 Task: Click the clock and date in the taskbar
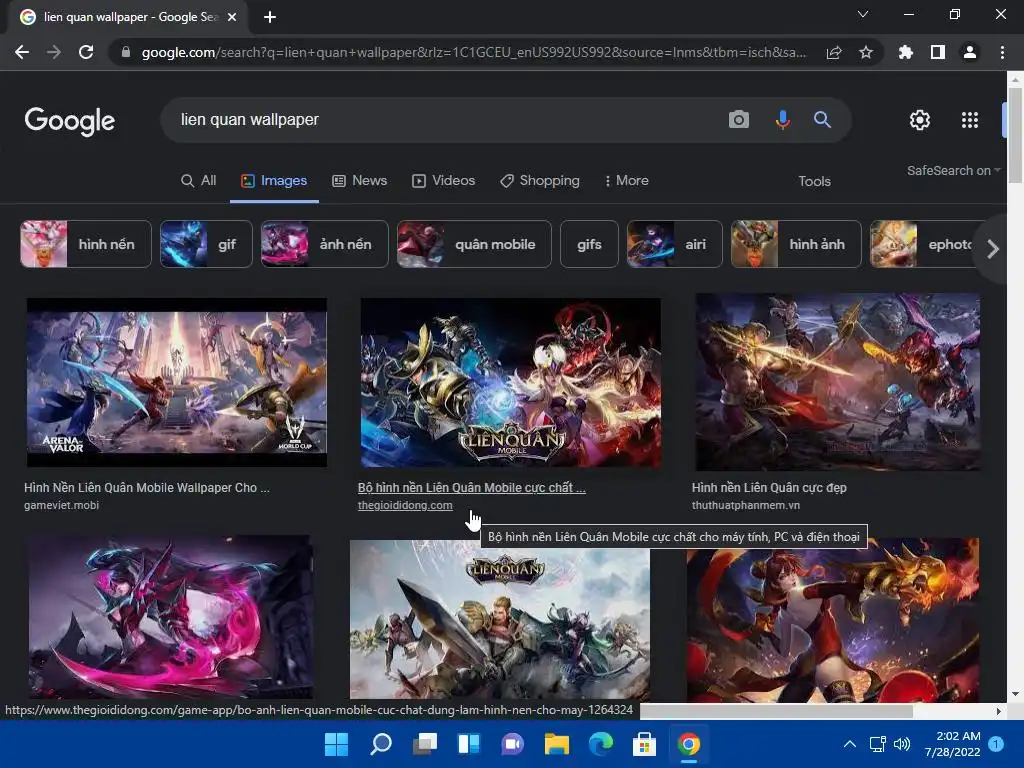[x=952, y=744]
